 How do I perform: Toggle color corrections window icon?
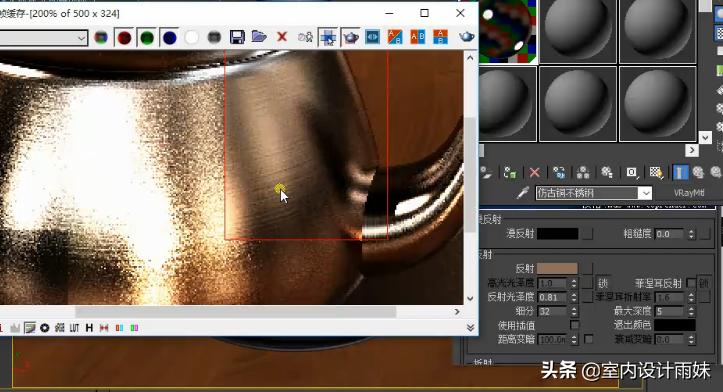pyautogui.click(x=30, y=328)
